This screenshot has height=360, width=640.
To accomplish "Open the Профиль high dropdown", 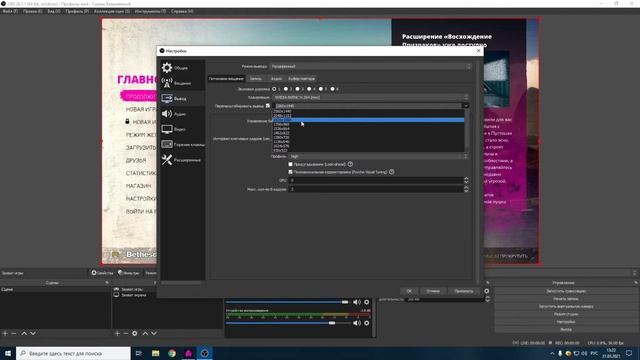I will coord(378,156).
